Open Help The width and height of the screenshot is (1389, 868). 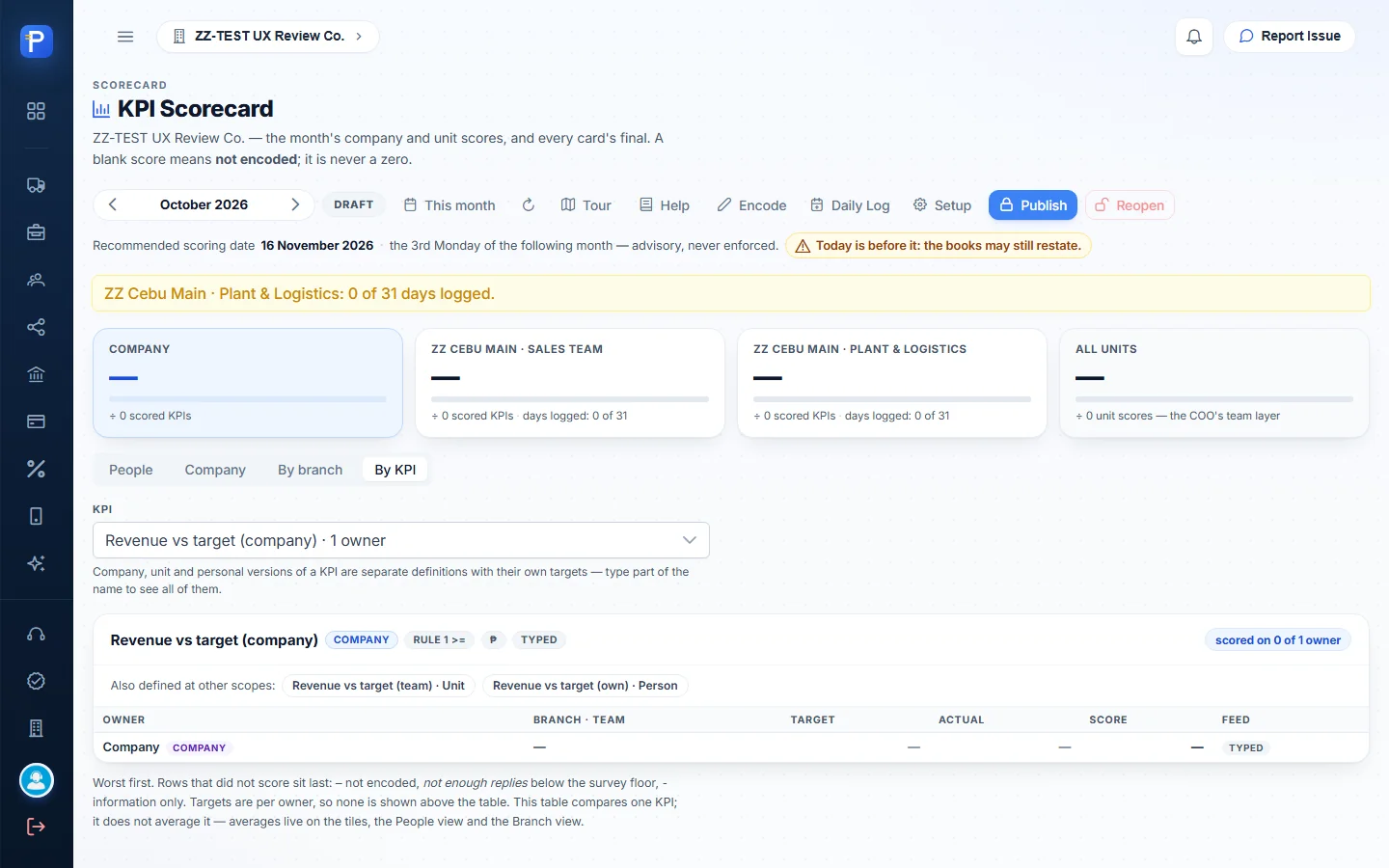[665, 204]
